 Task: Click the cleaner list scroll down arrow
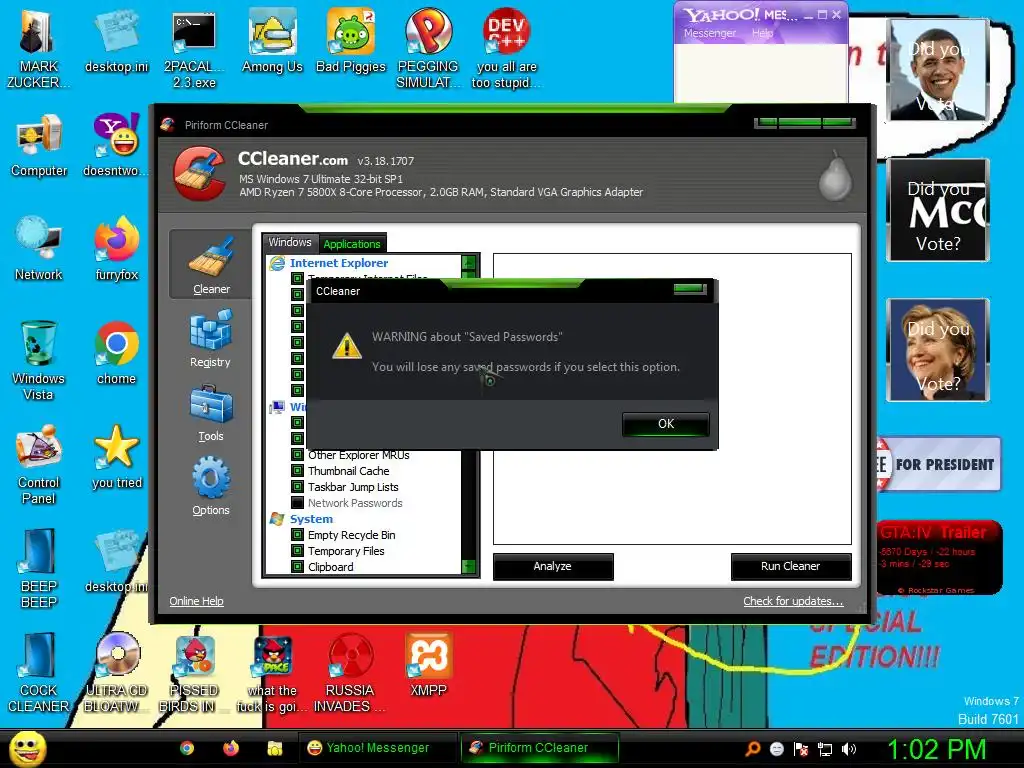(x=469, y=566)
